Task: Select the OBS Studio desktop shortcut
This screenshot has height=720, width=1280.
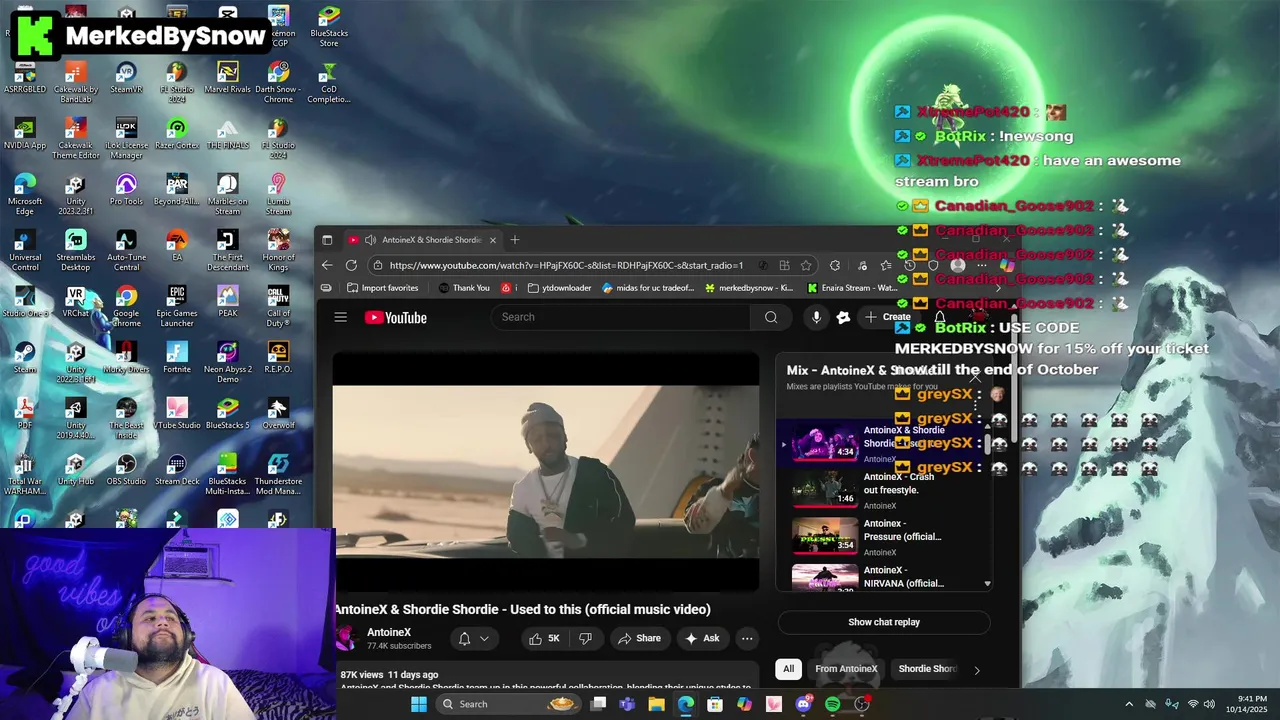Action: (126, 470)
